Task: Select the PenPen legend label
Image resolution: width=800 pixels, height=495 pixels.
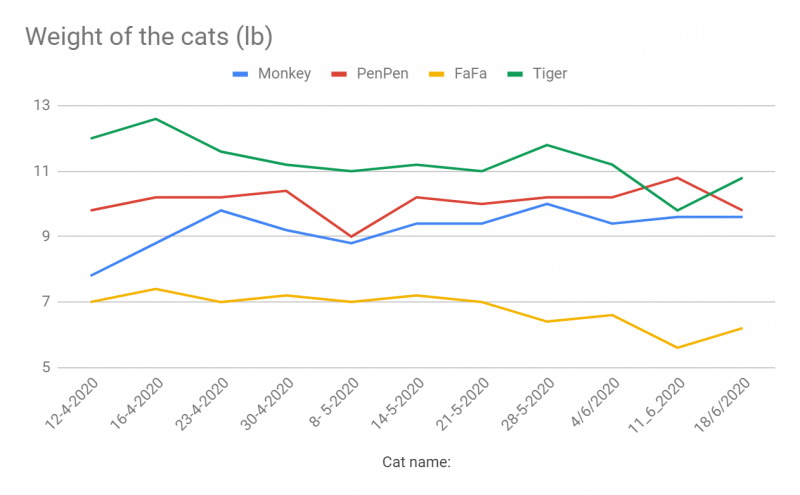Action: pos(383,73)
